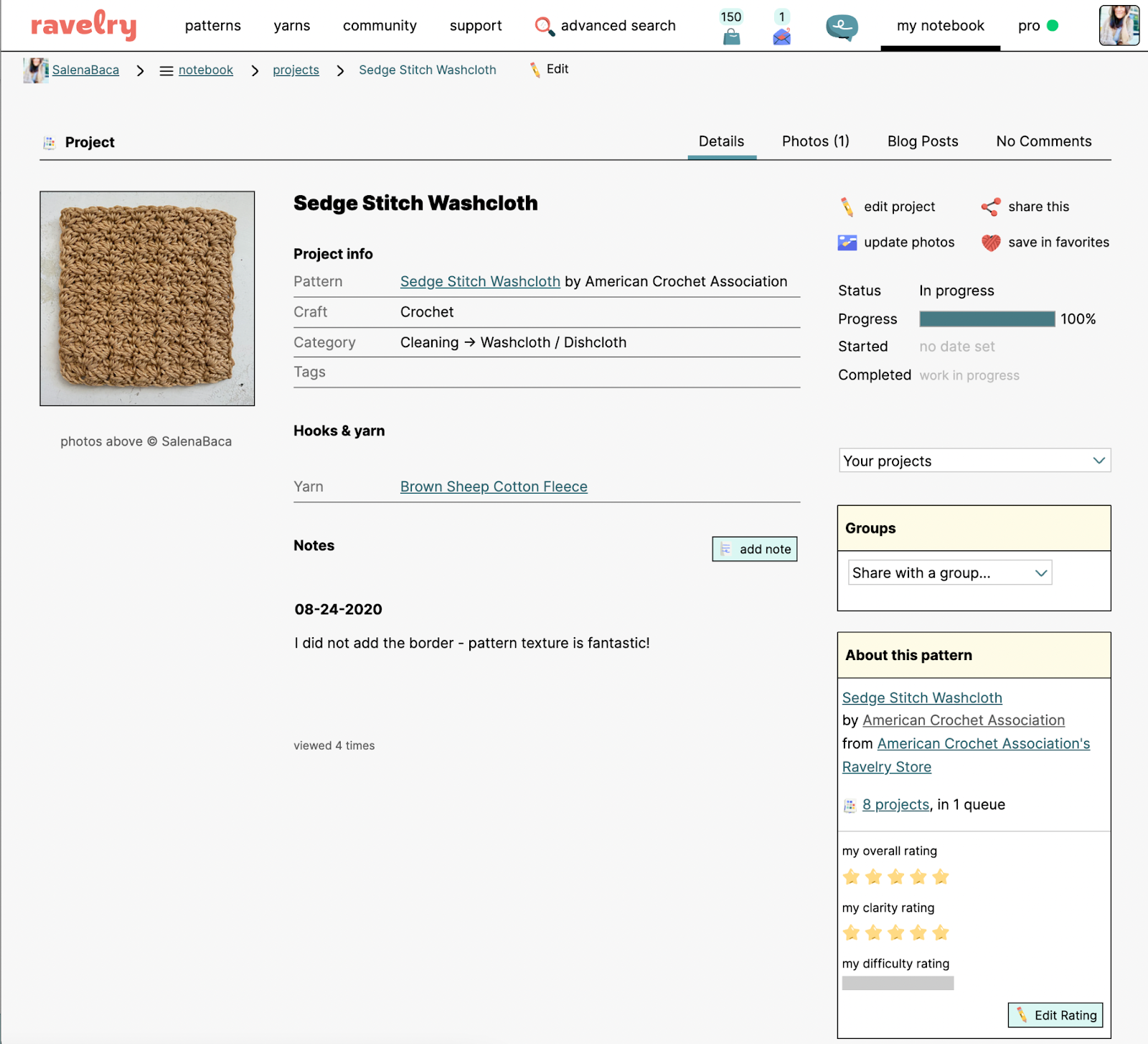Click the Project header icon
This screenshot has height=1044, width=1148.
coord(50,143)
